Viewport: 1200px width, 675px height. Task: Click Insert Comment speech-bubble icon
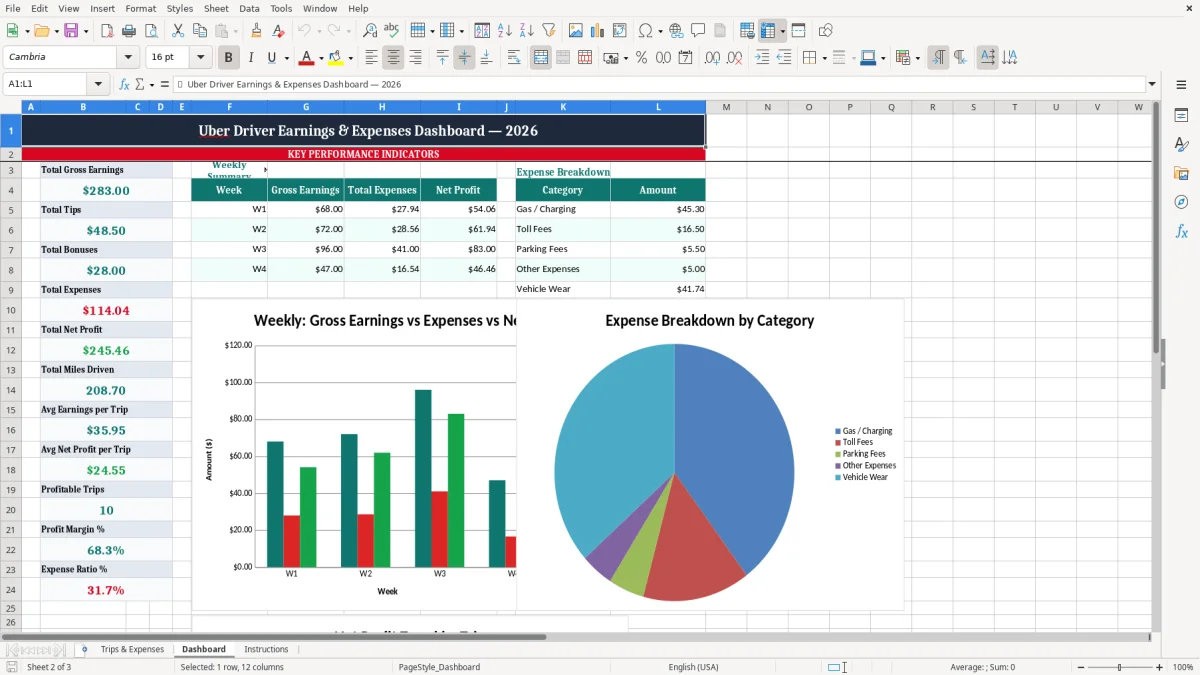pos(698,31)
